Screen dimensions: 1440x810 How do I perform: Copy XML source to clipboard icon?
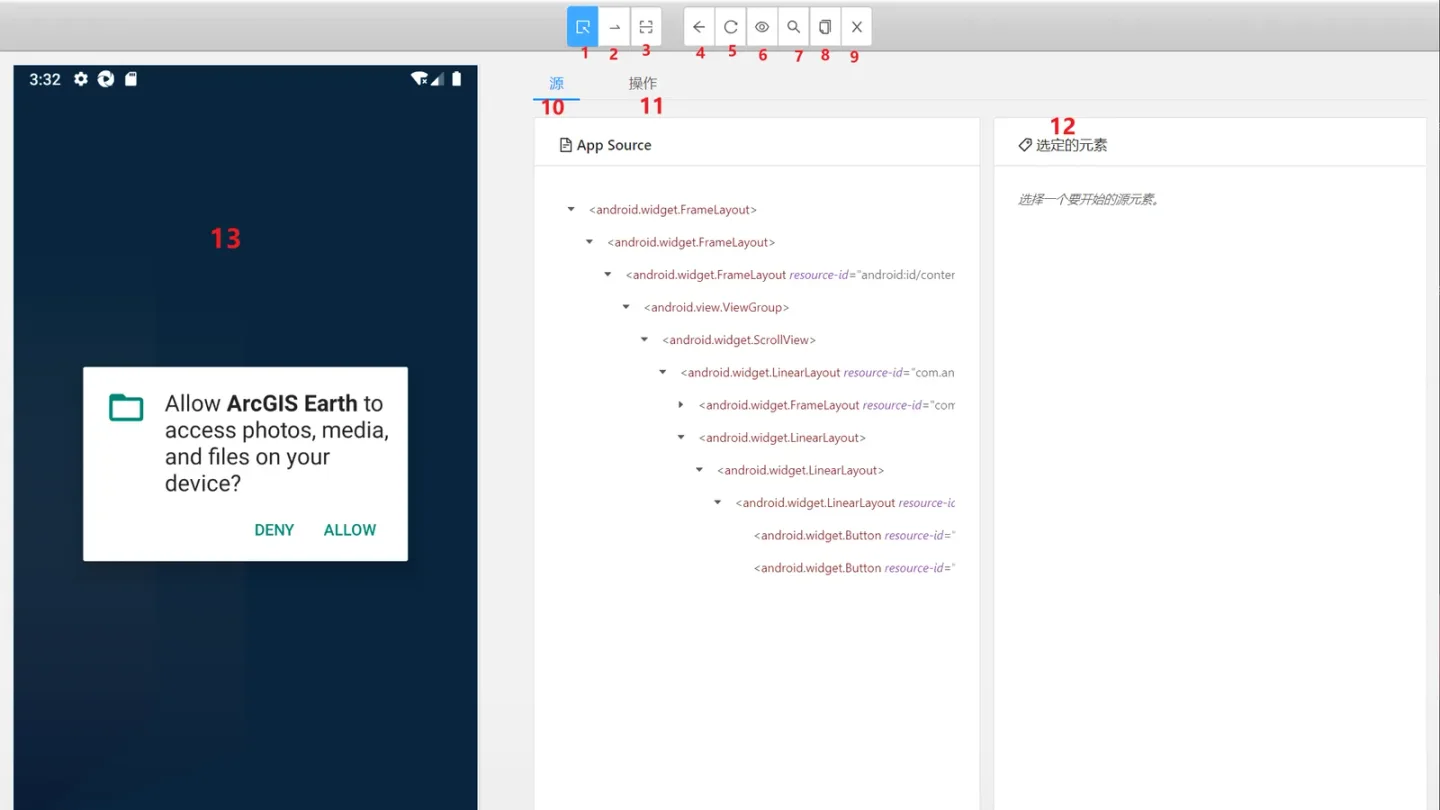(825, 27)
